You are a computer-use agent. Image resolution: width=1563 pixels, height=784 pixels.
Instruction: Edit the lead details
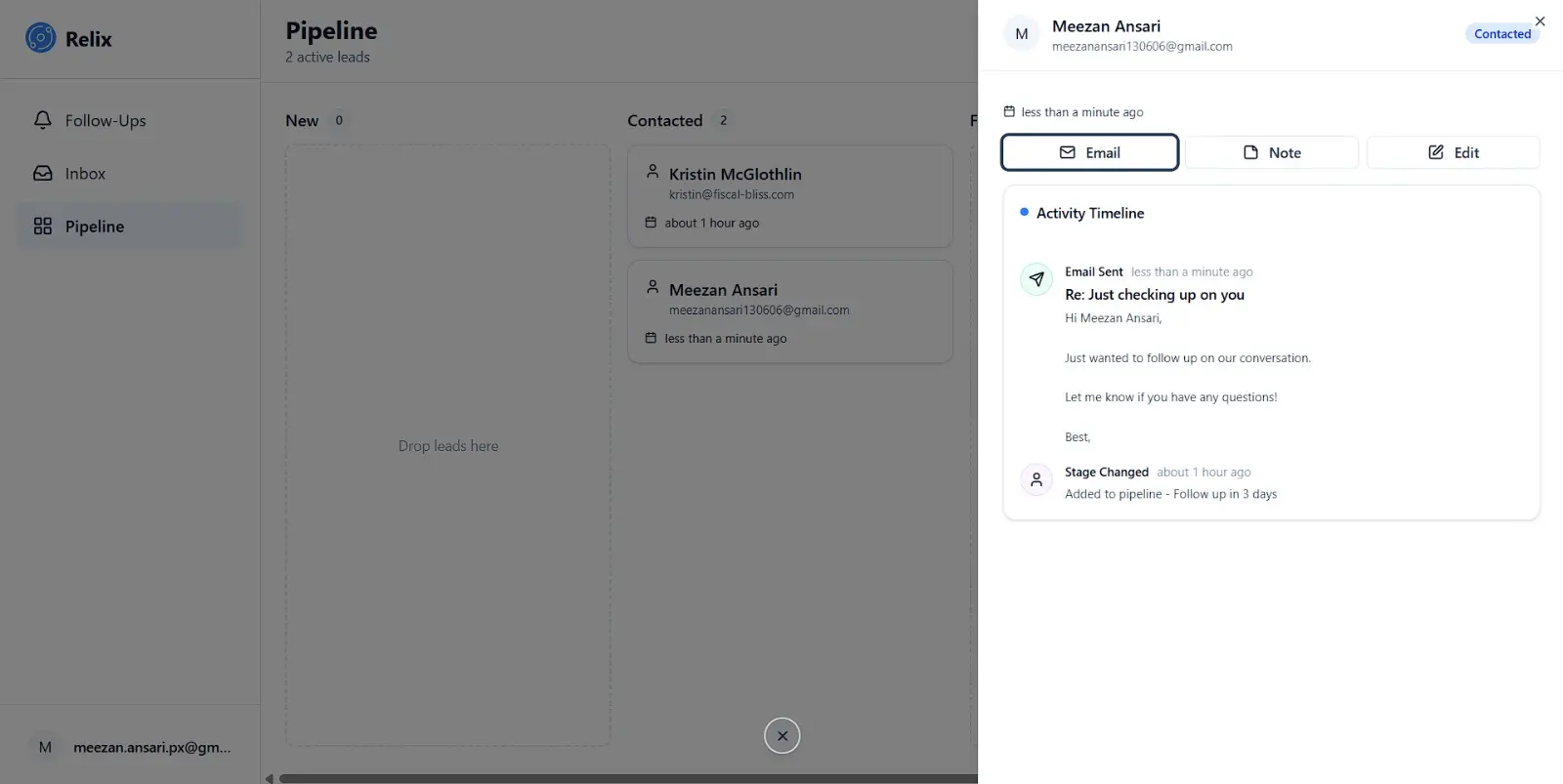(x=1454, y=152)
